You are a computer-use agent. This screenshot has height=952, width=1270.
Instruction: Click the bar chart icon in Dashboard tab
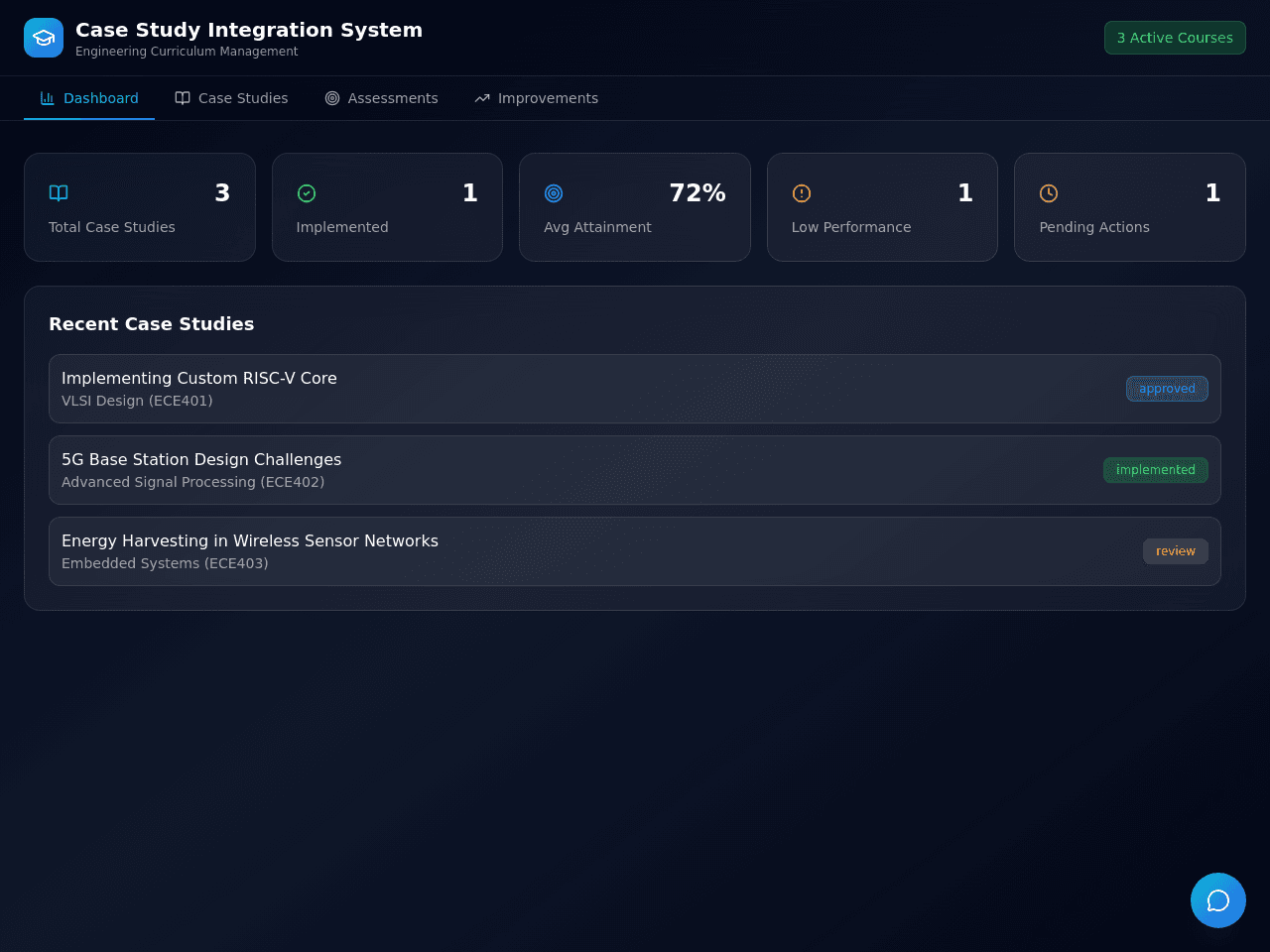pos(48,98)
